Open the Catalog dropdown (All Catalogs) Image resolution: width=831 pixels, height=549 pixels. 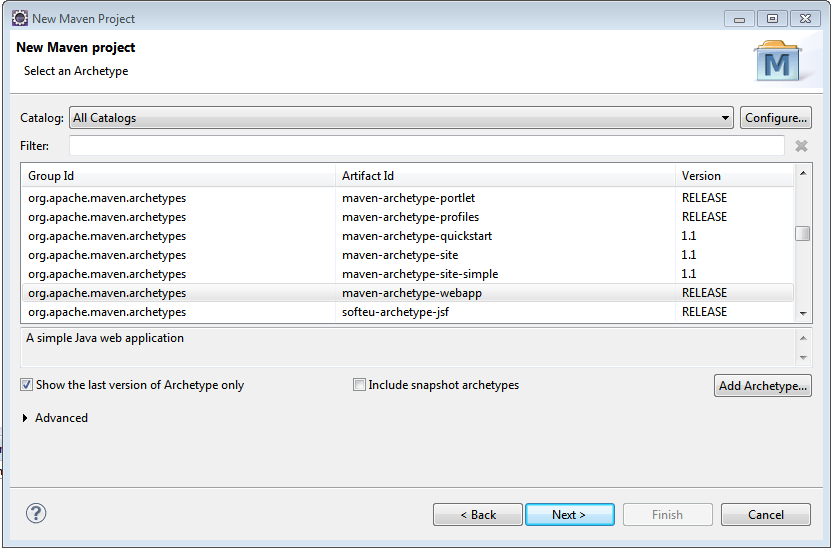click(x=401, y=118)
